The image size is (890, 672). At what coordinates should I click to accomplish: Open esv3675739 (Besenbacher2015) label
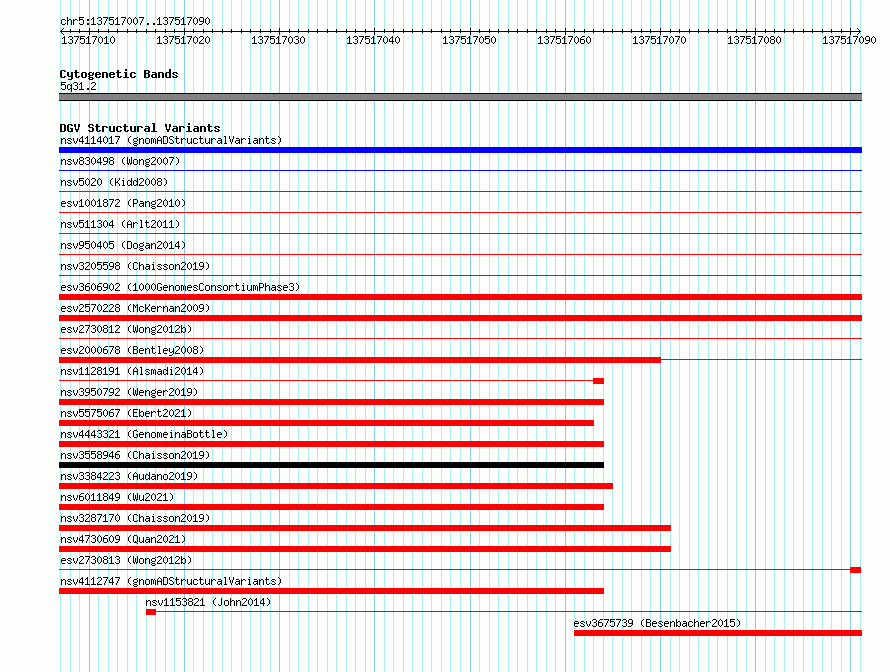click(657, 623)
